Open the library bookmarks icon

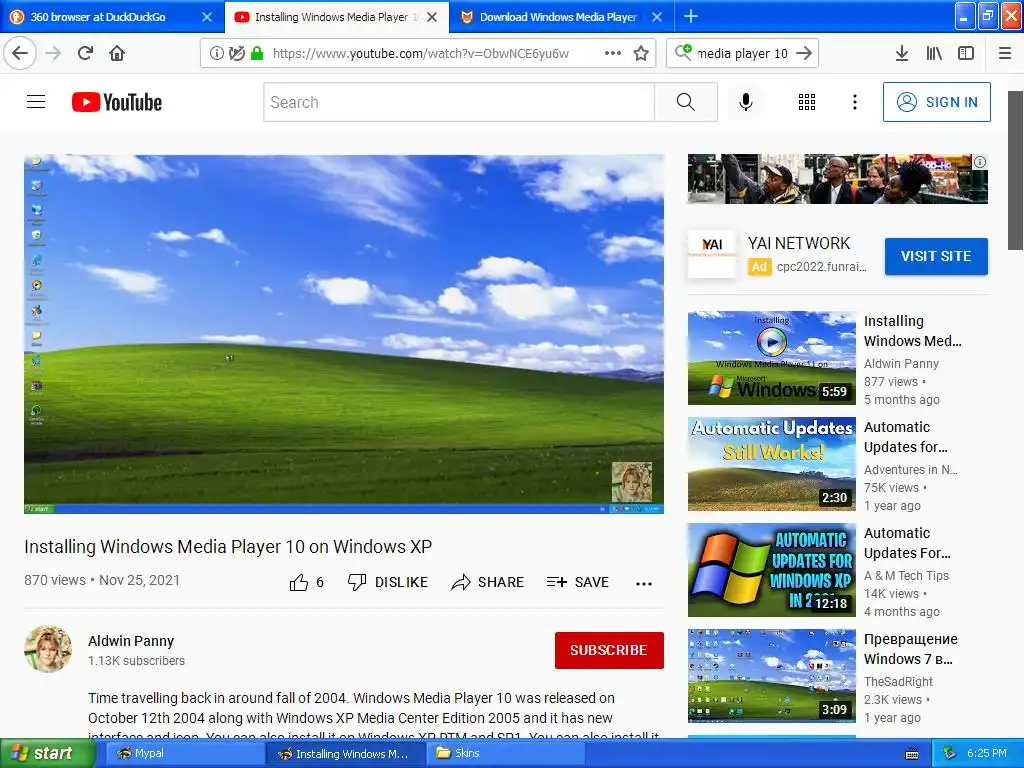(x=934, y=54)
